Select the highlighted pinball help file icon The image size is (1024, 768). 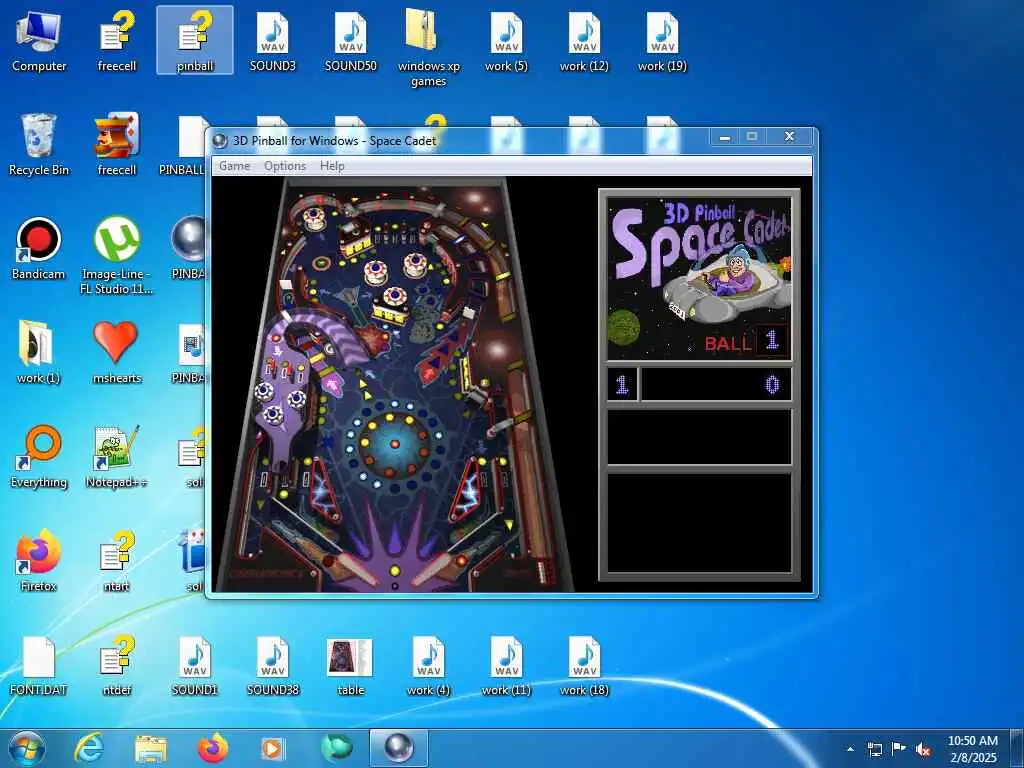195,40
